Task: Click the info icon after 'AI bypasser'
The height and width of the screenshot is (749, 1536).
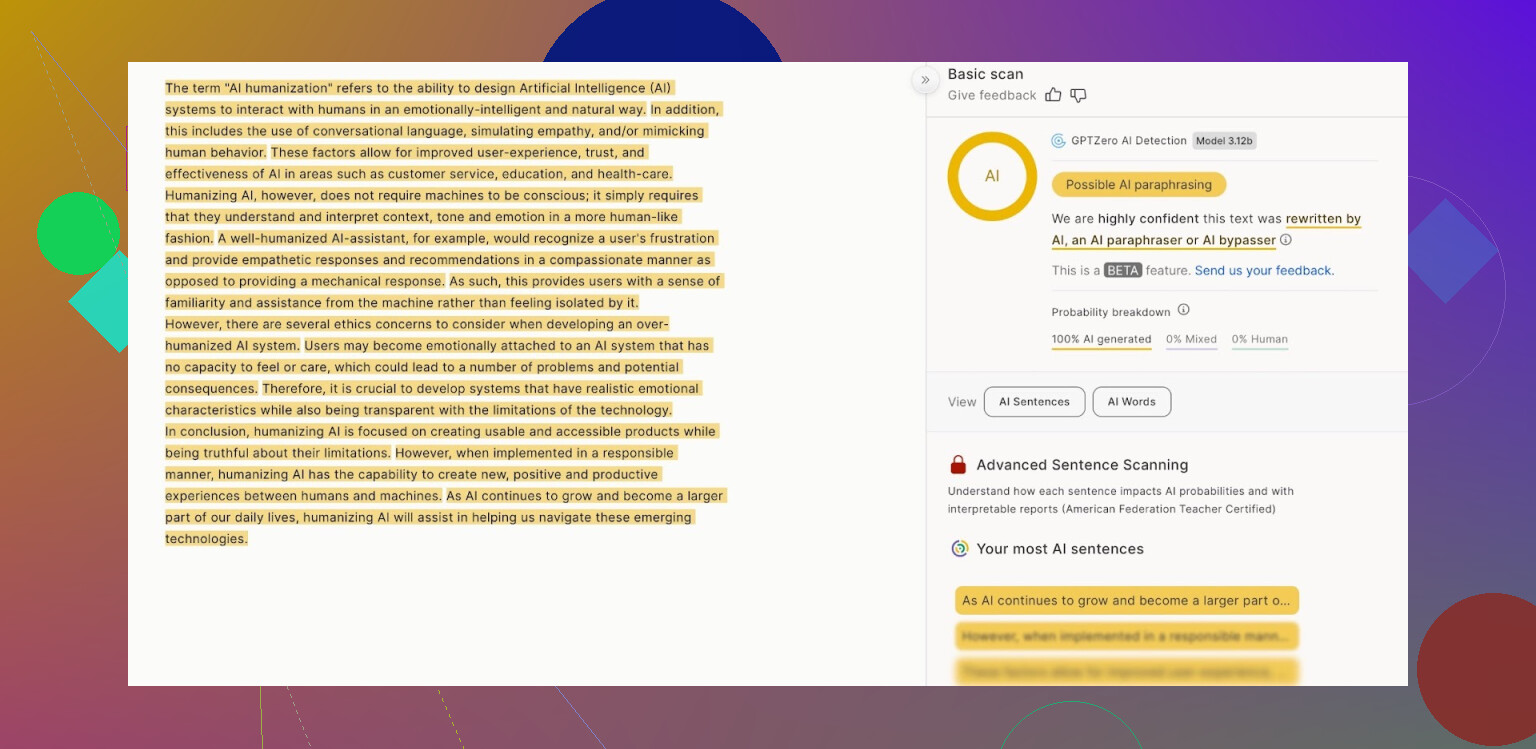Action: tap(1286, 240)
